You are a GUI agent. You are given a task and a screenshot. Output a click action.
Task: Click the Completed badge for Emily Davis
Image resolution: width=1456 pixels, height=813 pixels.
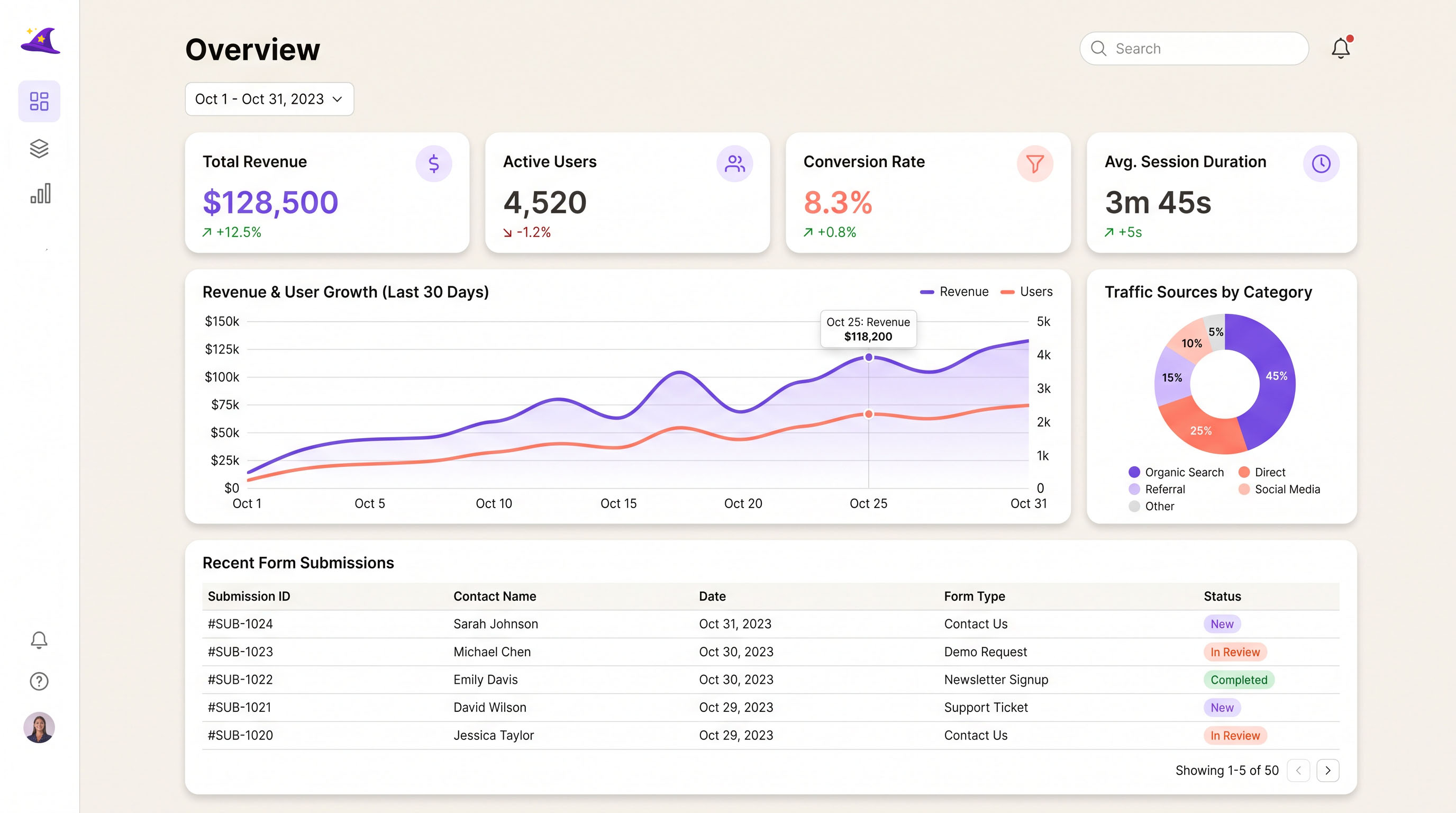point(1239,680)
